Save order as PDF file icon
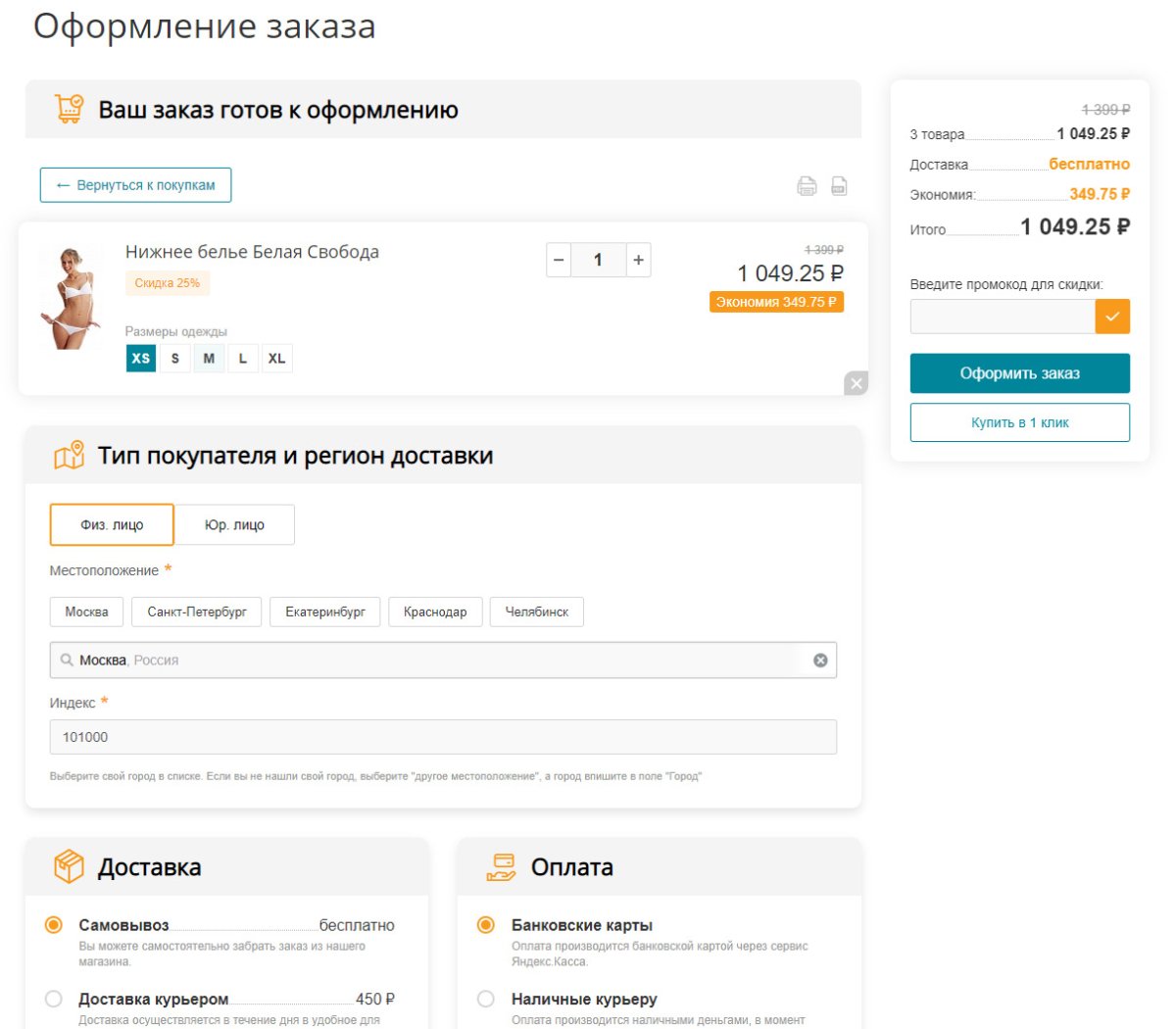The image size is (1176, 1029). tap(838, 185)
